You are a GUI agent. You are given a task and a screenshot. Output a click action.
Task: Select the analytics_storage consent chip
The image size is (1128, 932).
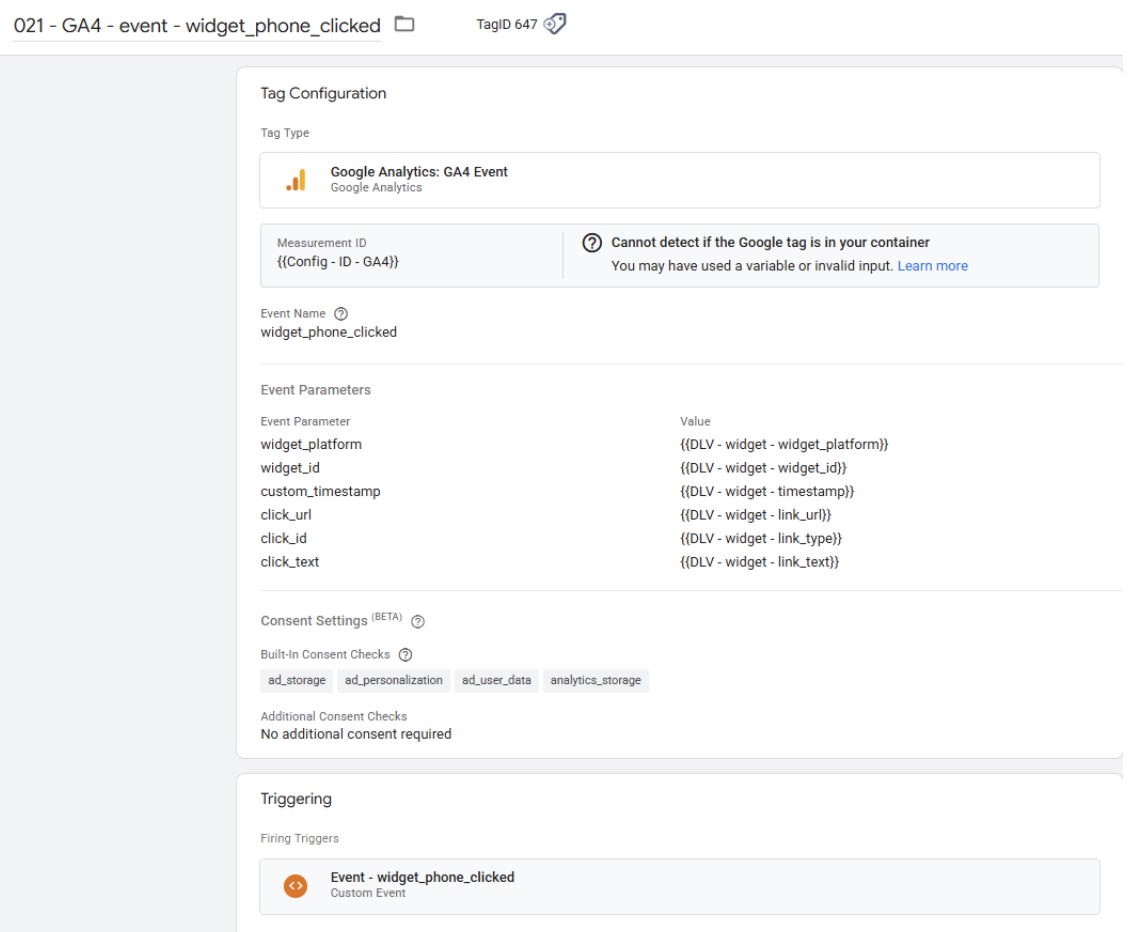[x=597, y=680]
